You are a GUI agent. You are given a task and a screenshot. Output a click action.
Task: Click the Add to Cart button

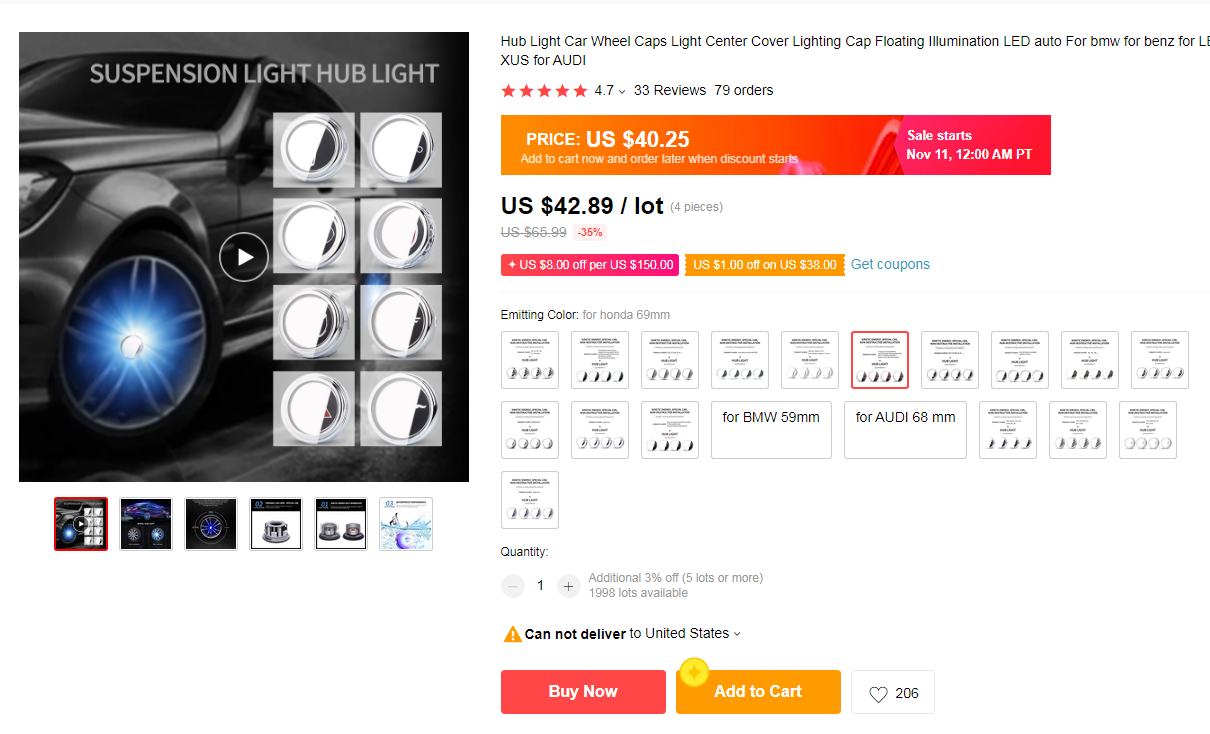point(758,692)
